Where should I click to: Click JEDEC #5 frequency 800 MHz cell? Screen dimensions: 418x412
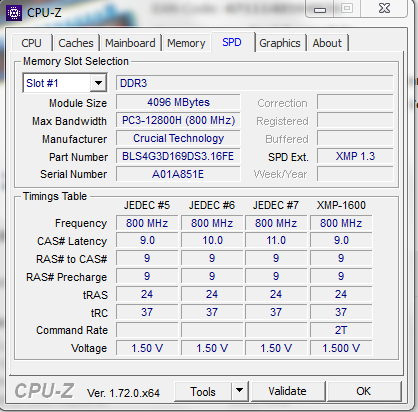[147, 223]
